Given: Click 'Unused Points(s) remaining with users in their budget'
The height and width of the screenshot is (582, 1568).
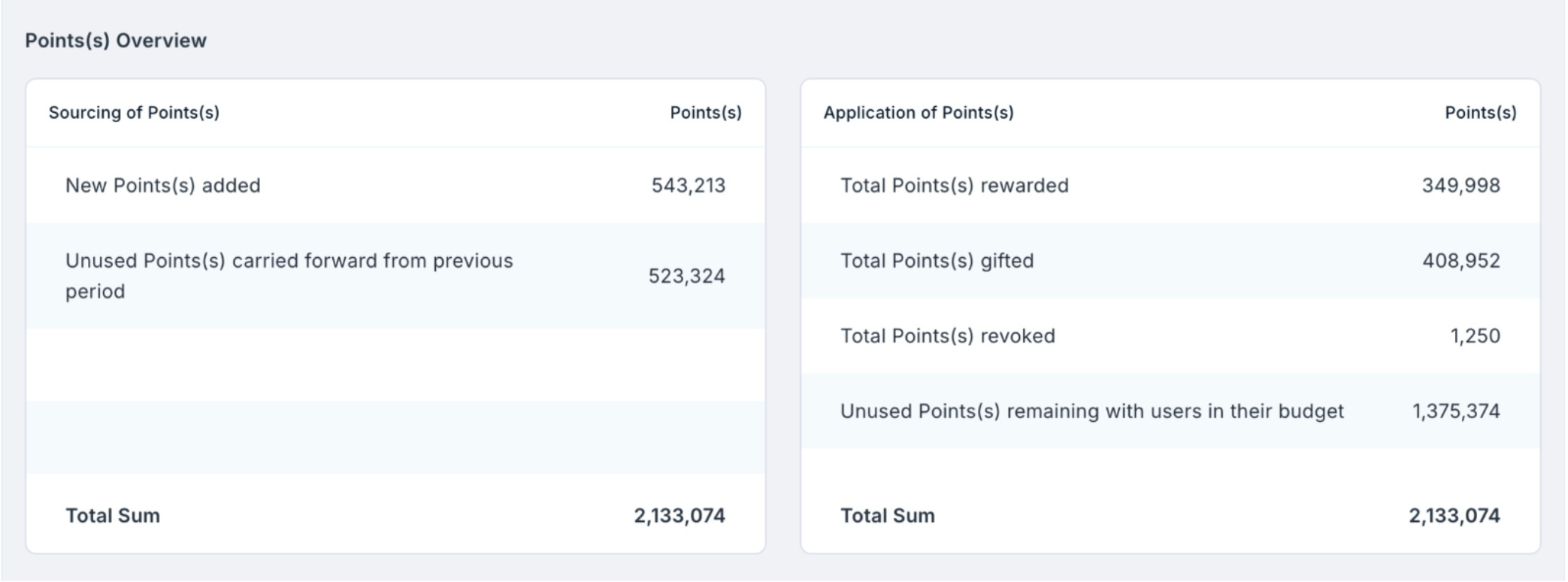Looking at the screenshot, I should point(1092,411).
